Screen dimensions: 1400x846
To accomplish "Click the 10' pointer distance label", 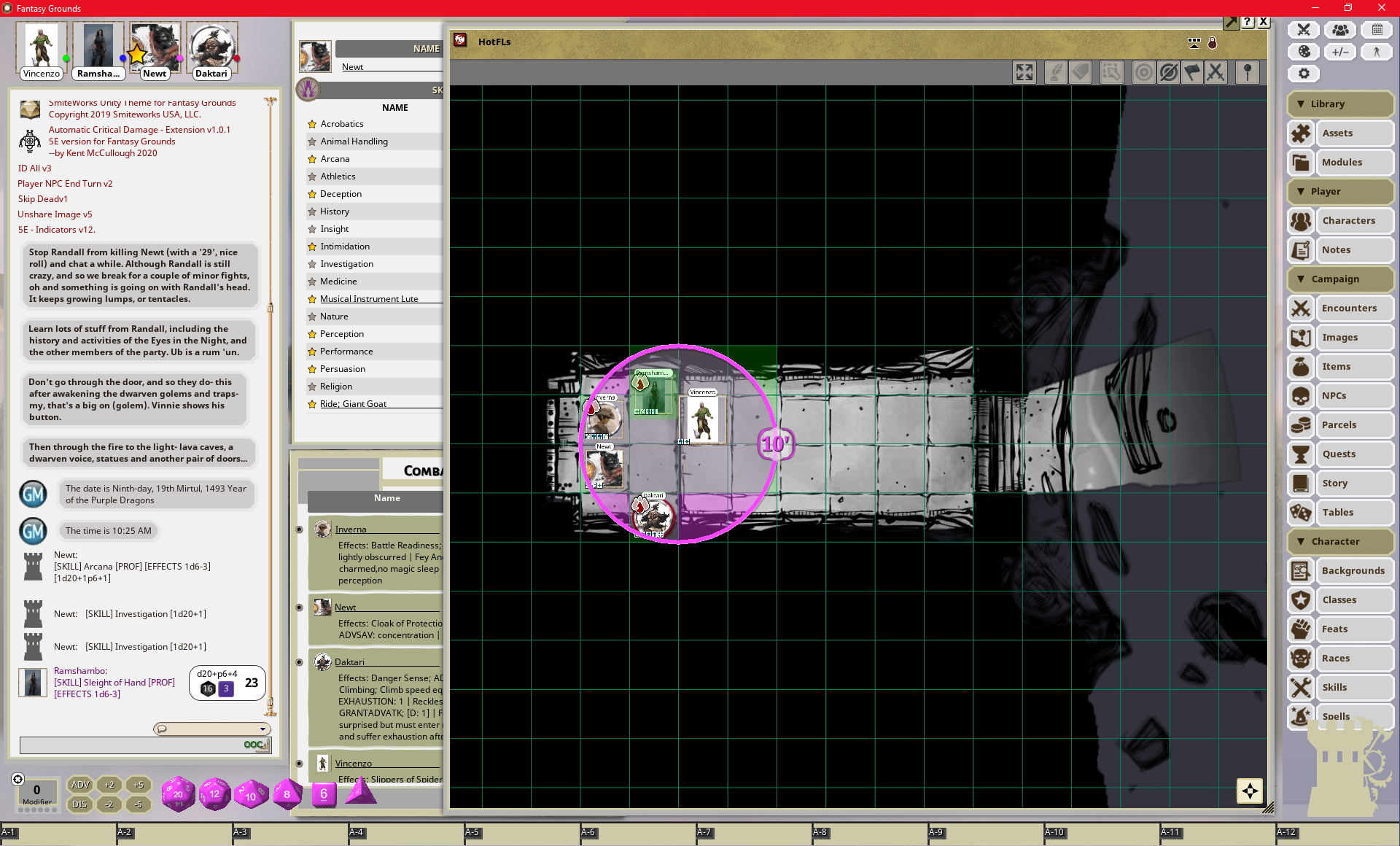I will coord(776,443).
